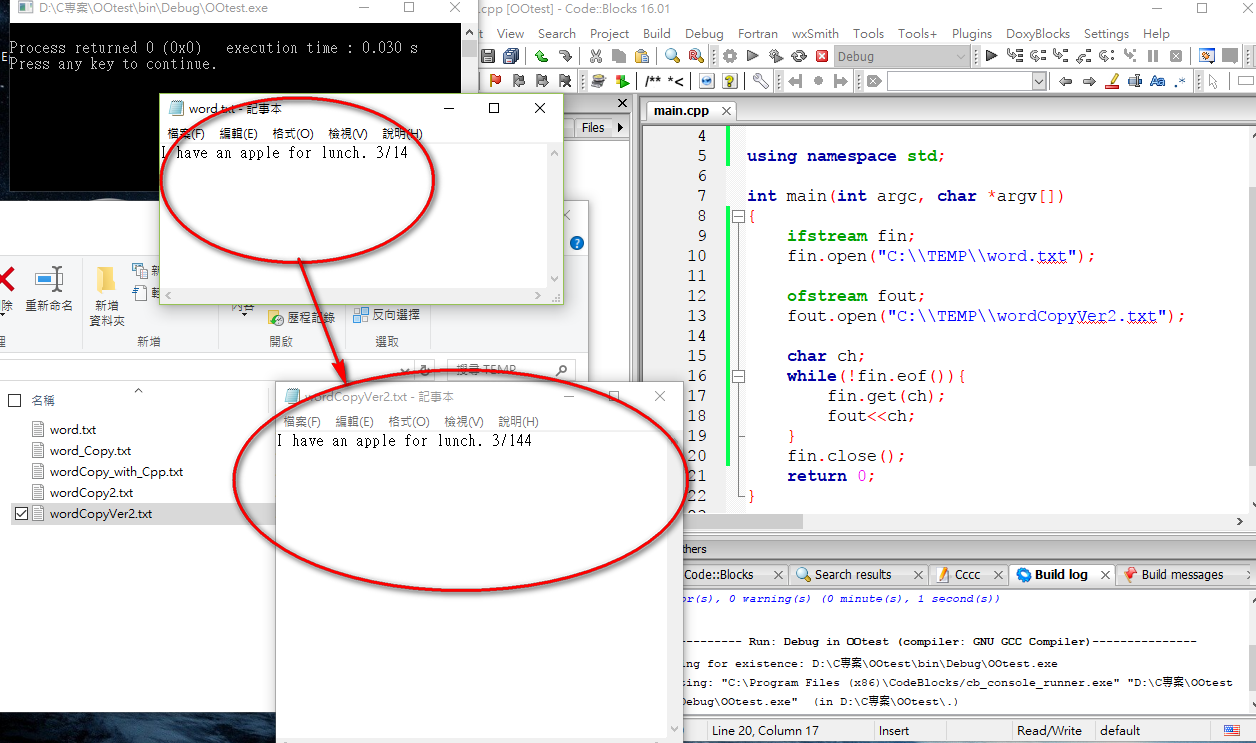Open the Build menu in Code::Blocks
The image size is (1256, 743).
(657, 33)
